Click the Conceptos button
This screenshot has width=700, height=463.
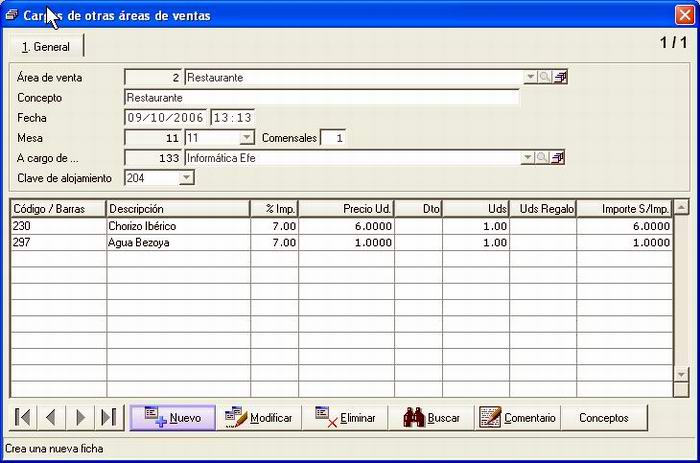604,418
